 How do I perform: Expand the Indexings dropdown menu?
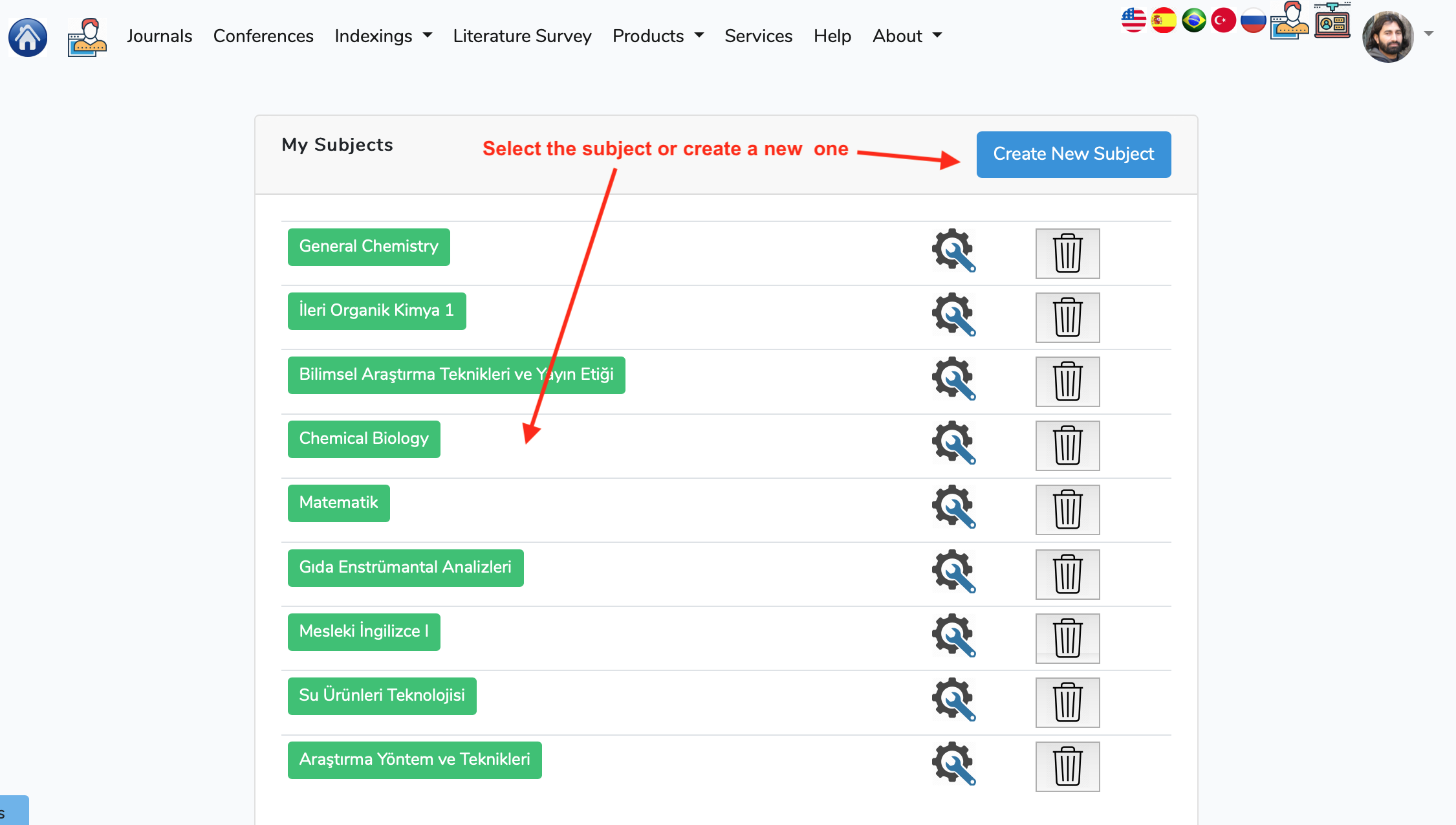pos(383,36)
